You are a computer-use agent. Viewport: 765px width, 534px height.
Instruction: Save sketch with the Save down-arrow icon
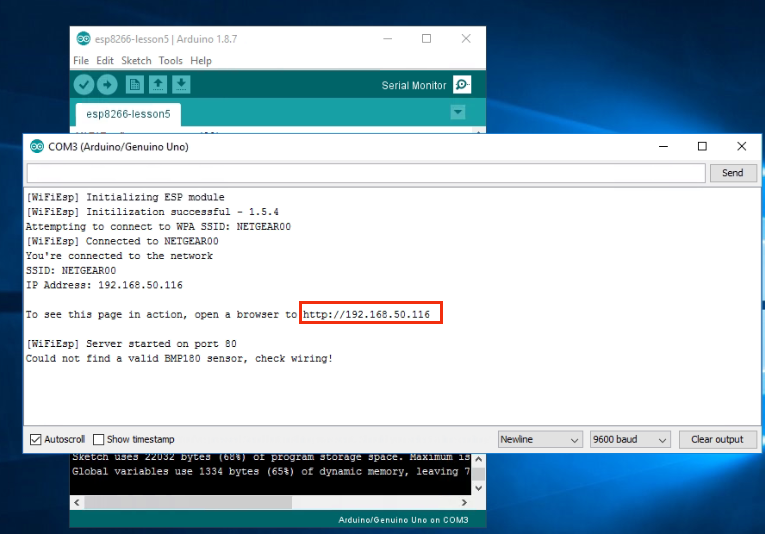[181, 85]
